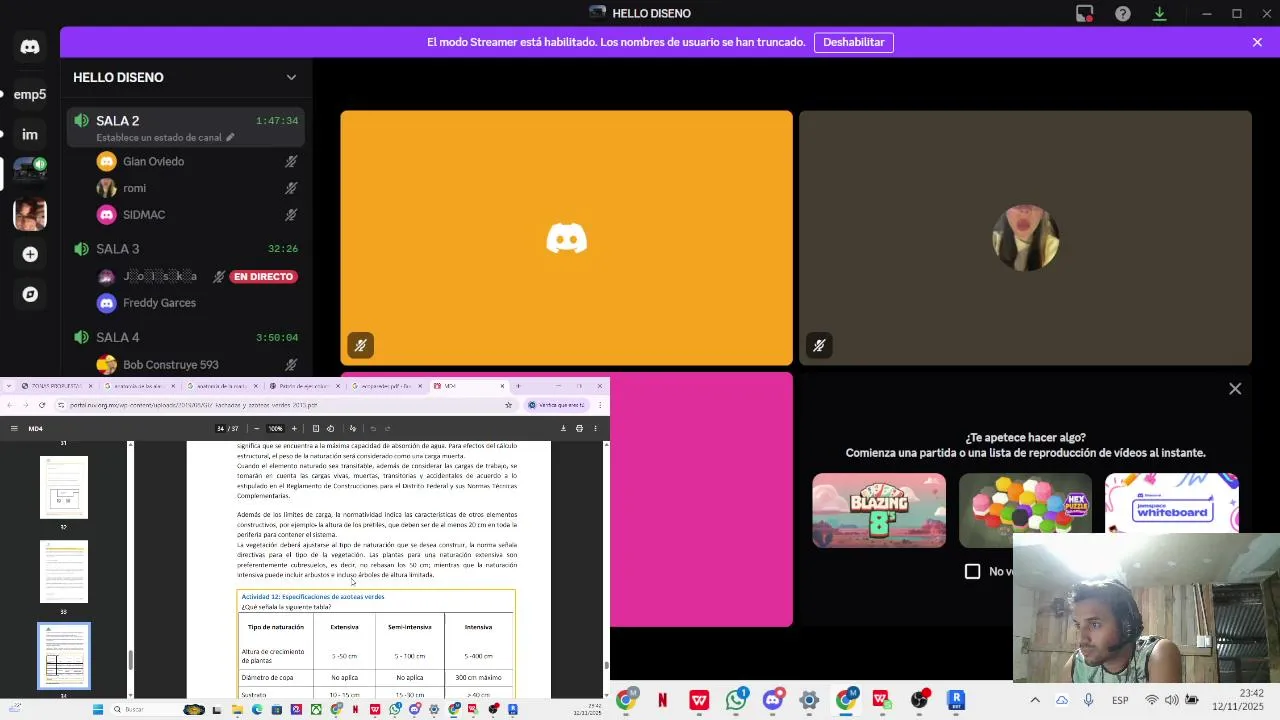Viewport: 1280px width, 720px height.
Task: Open OBS Studio from the taskbar
Action: 919,700
